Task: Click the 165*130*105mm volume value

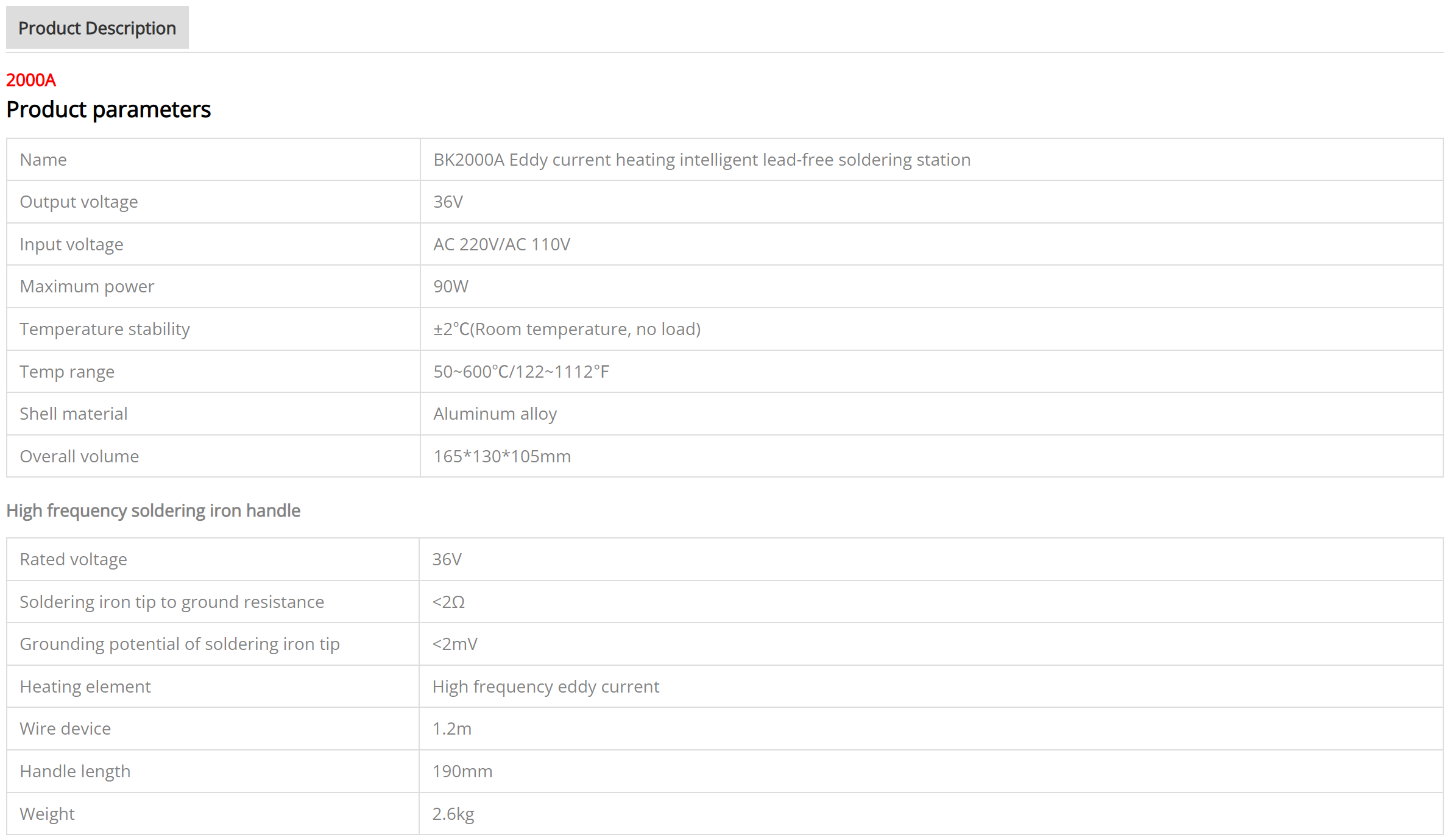Action: [502, 456]
